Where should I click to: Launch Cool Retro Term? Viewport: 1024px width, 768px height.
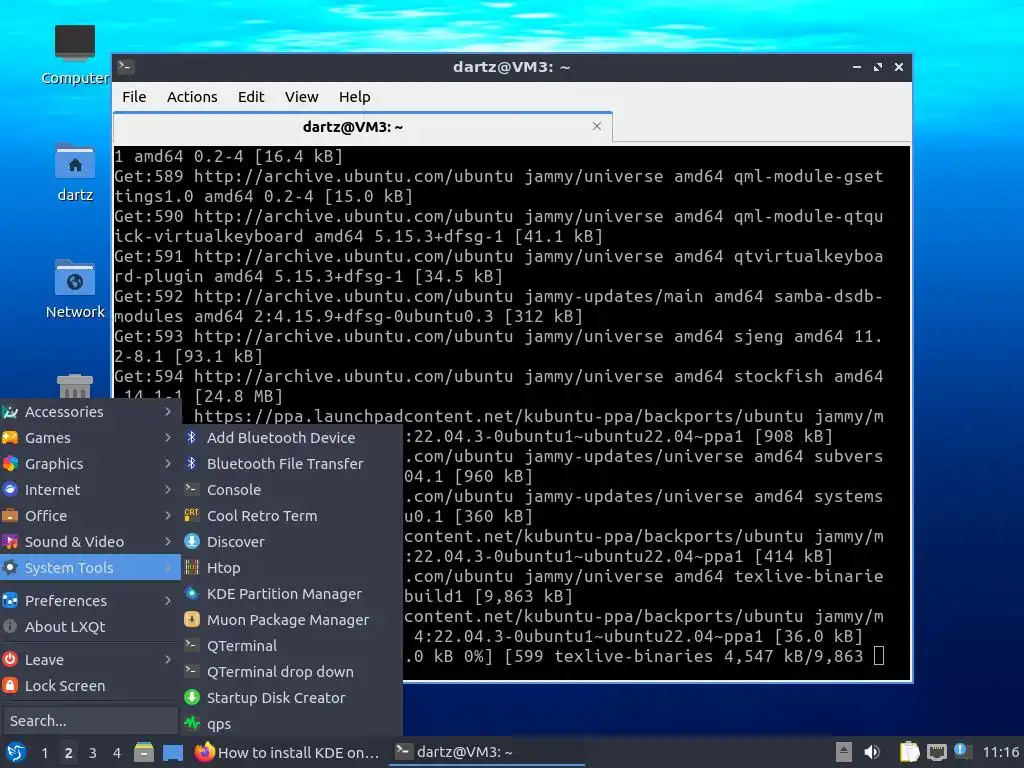tap(293, 516)
